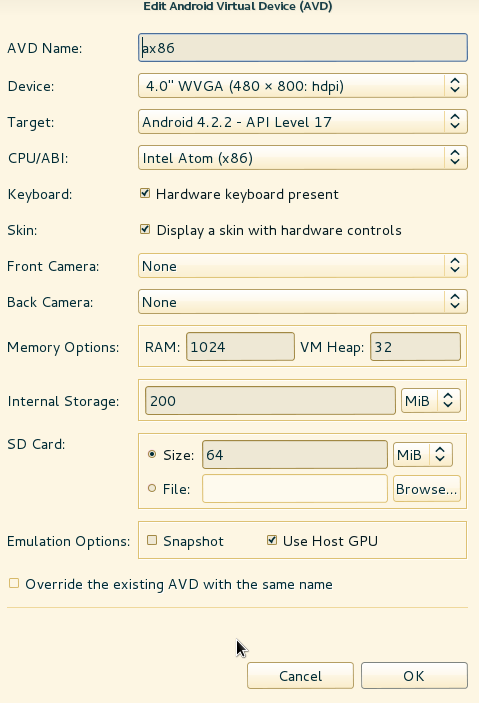Open the Back Camera dropdown
This screenshot has height=703, width=479.
click(x=303, y=301)
